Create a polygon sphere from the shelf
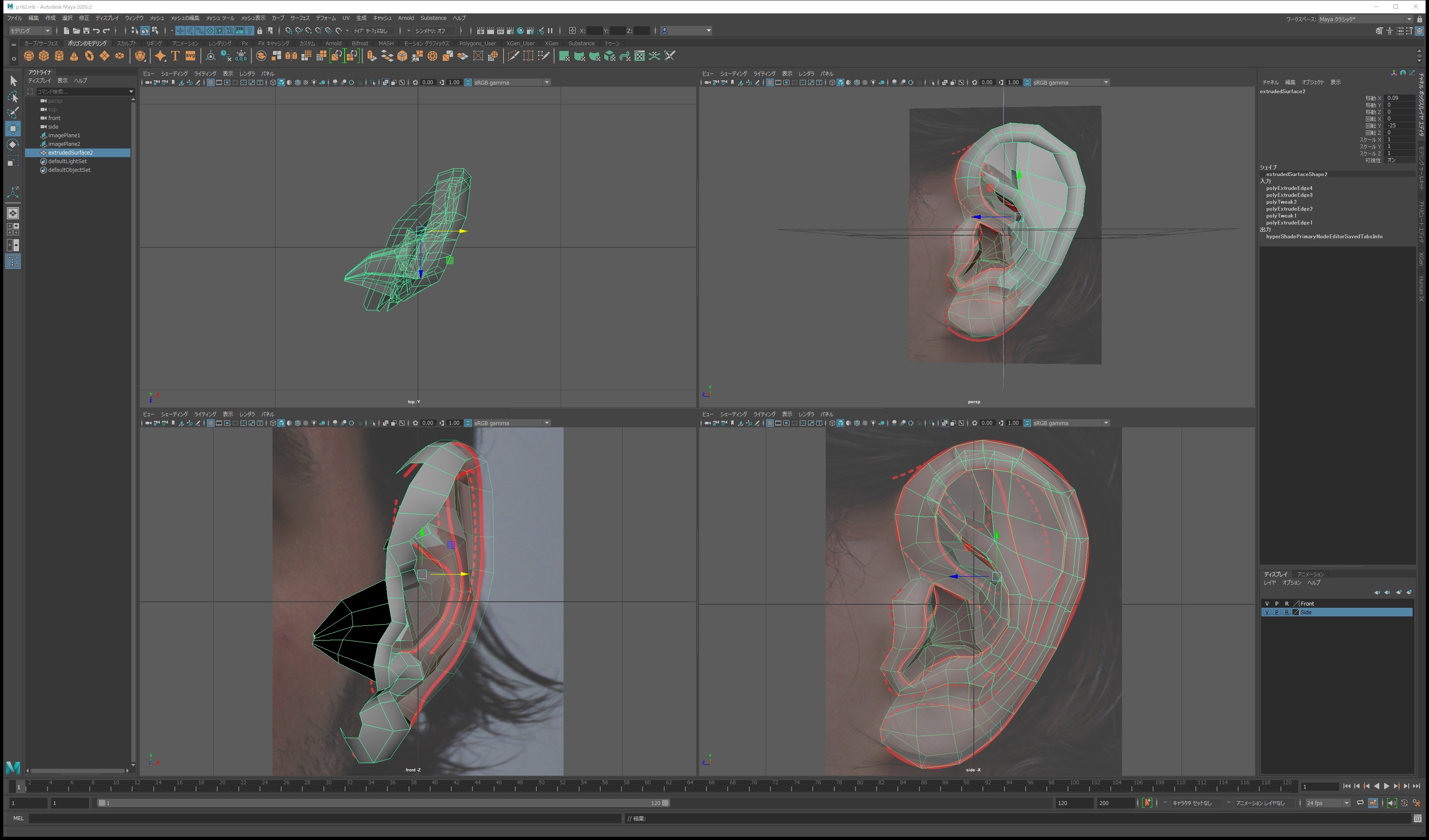The width and height of the screenshot is (1429, 840). [x=29, y=56]
